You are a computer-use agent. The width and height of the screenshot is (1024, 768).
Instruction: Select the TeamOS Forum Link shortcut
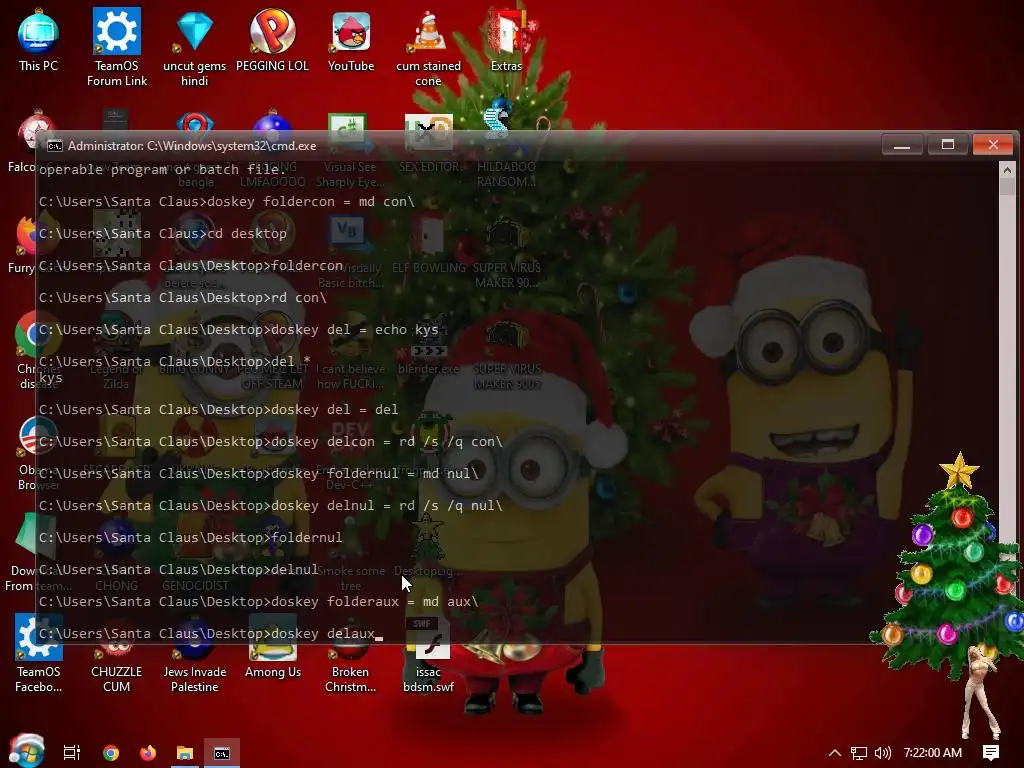click(116, 47)
